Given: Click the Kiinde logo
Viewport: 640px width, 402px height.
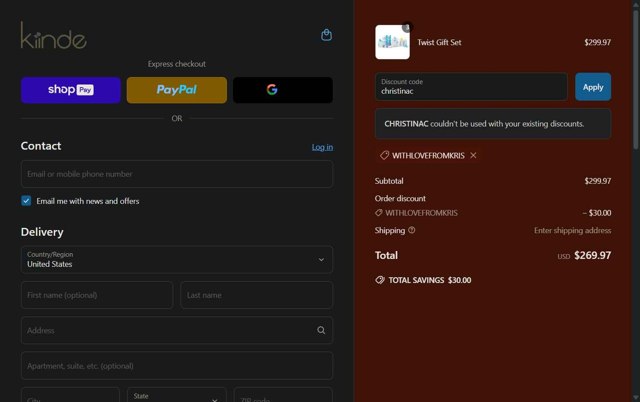Looking at the screenshot, I should (53, 36).
